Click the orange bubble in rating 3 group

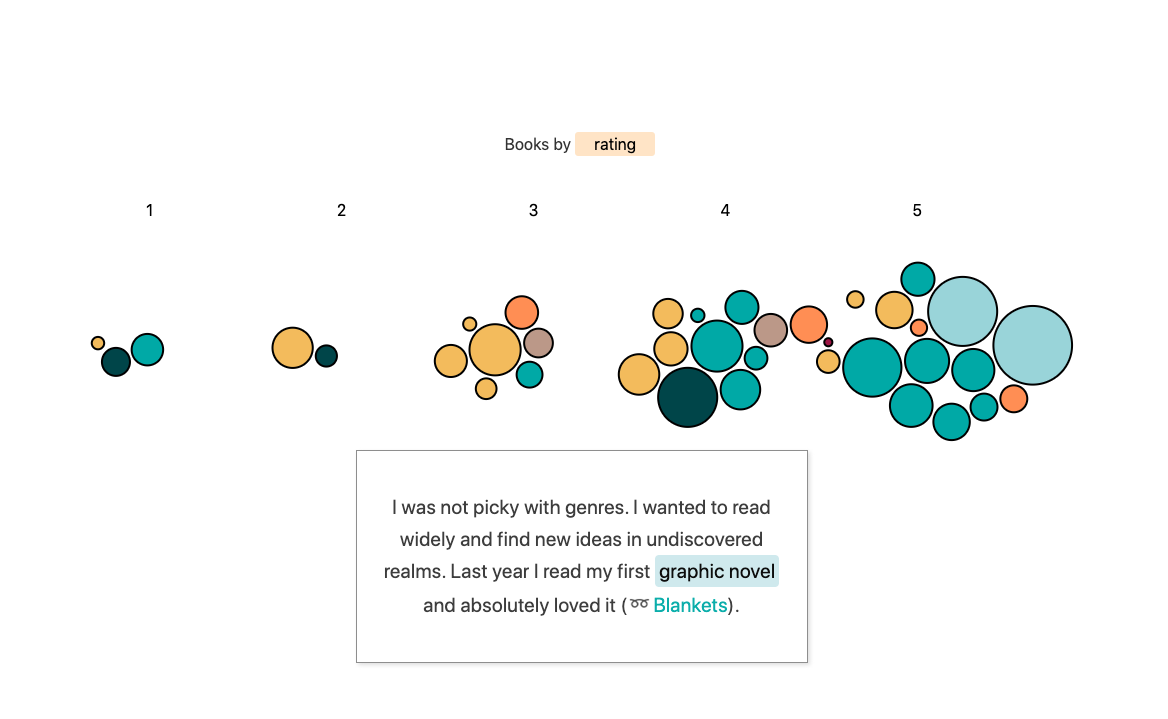pos(521,312)
